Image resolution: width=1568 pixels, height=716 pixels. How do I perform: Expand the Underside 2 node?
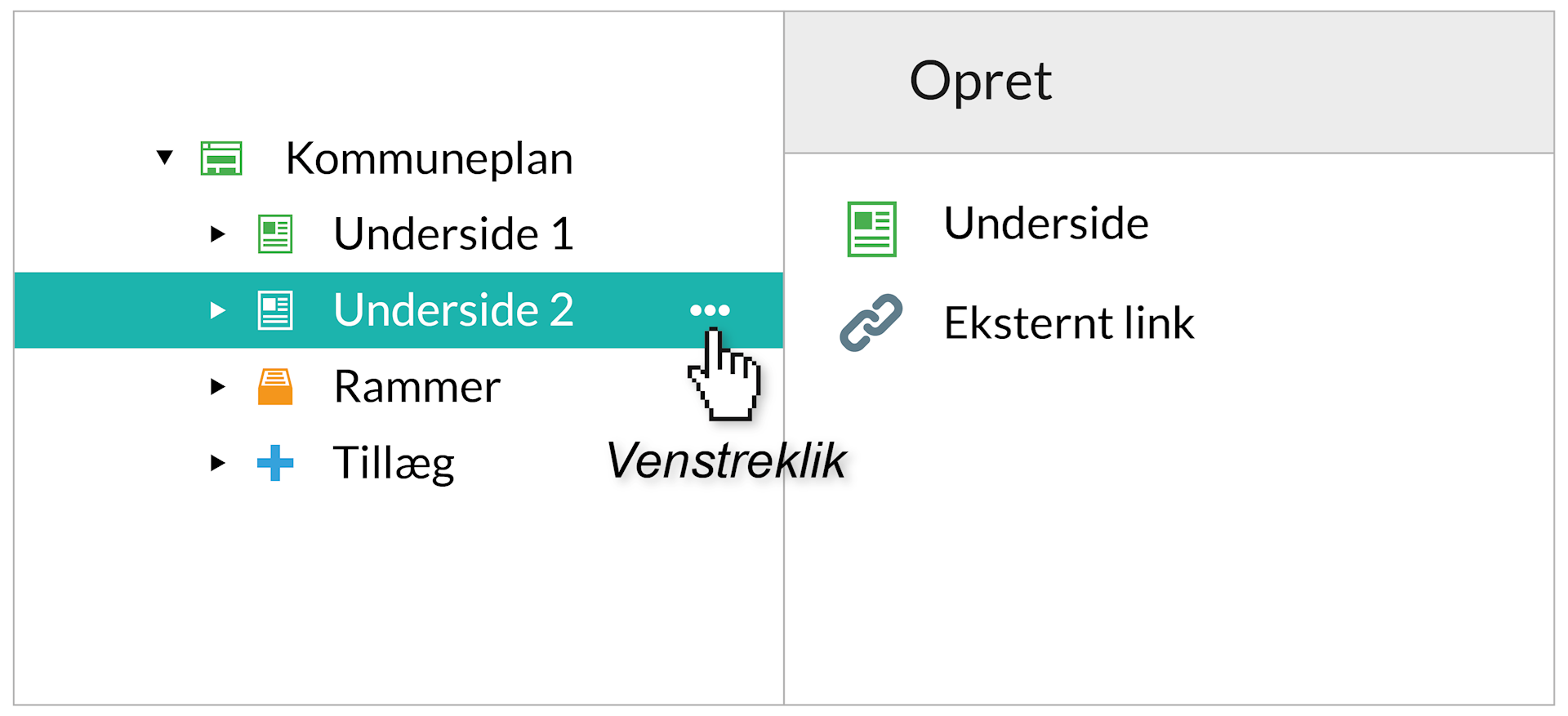tap(217, 310)
